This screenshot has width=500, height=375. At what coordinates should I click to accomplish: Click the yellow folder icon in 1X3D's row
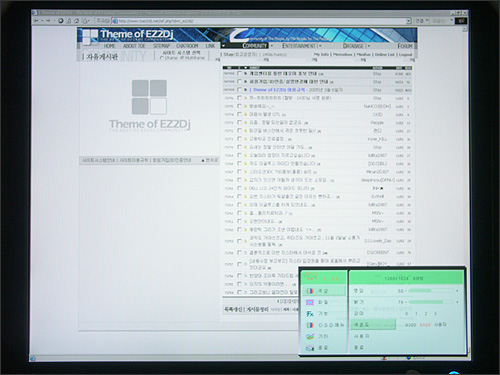(246, 114)
